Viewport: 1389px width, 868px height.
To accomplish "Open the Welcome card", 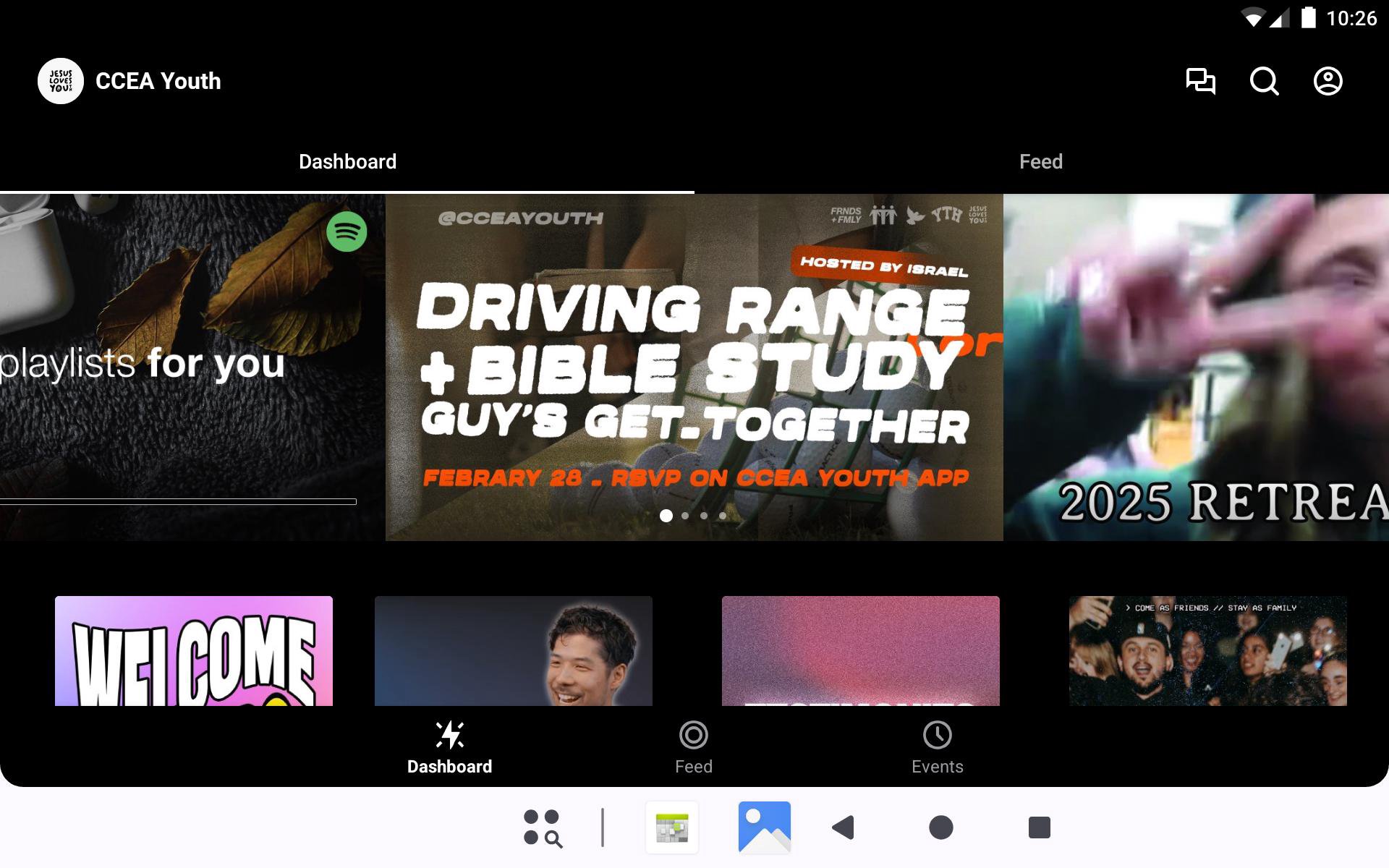I will 194,650.
